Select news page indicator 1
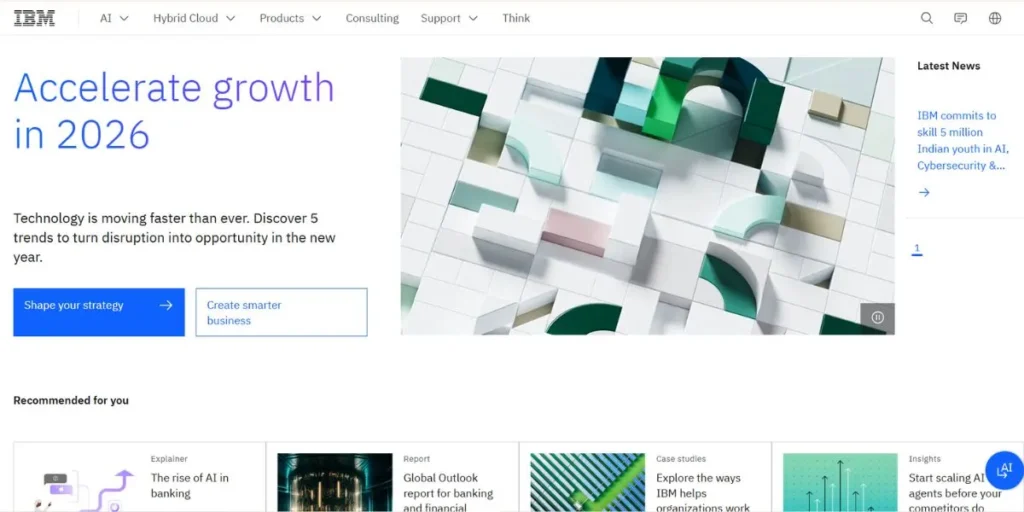The width and height of the screenshot is (1024, 512). tap(917, 249)
